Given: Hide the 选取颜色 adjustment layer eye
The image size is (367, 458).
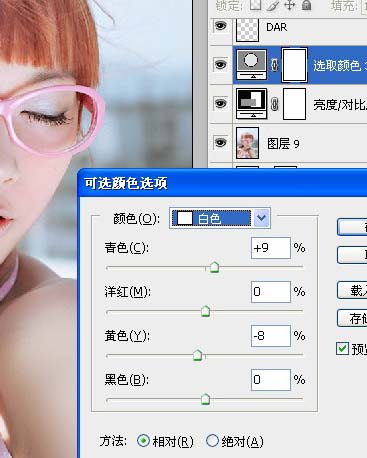Looking at the screenshot, I should pos(220,64).
